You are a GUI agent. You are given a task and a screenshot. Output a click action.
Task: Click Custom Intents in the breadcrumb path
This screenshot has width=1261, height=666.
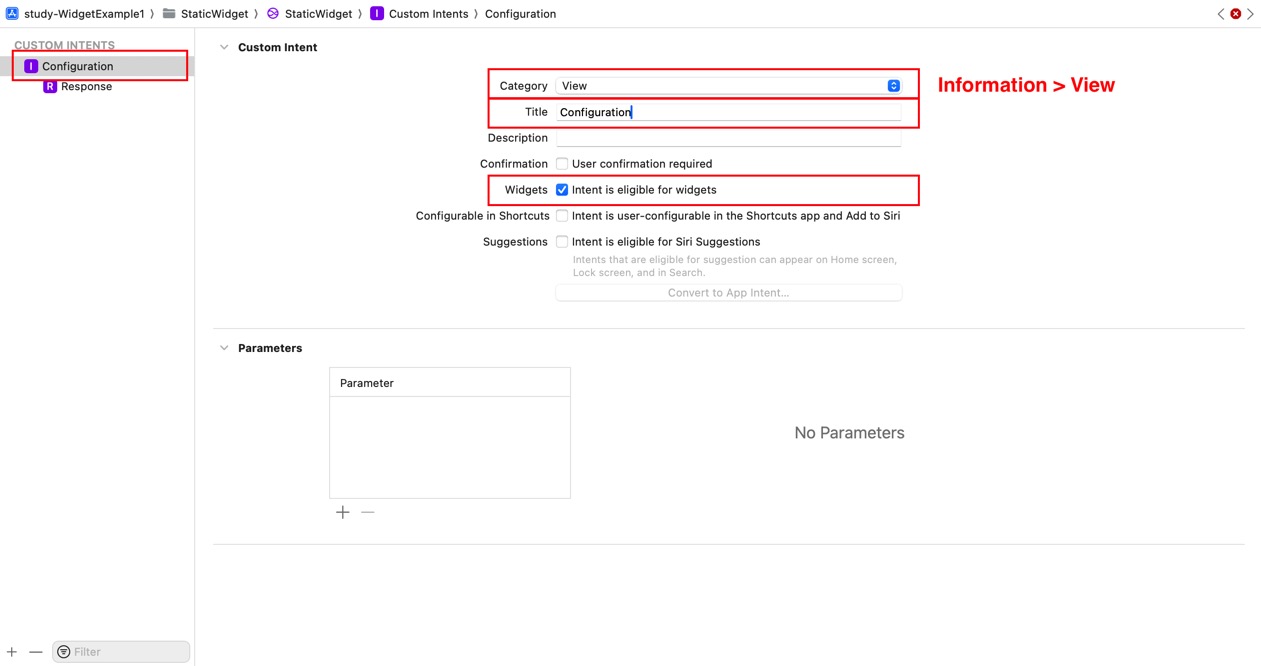(428, 14)
